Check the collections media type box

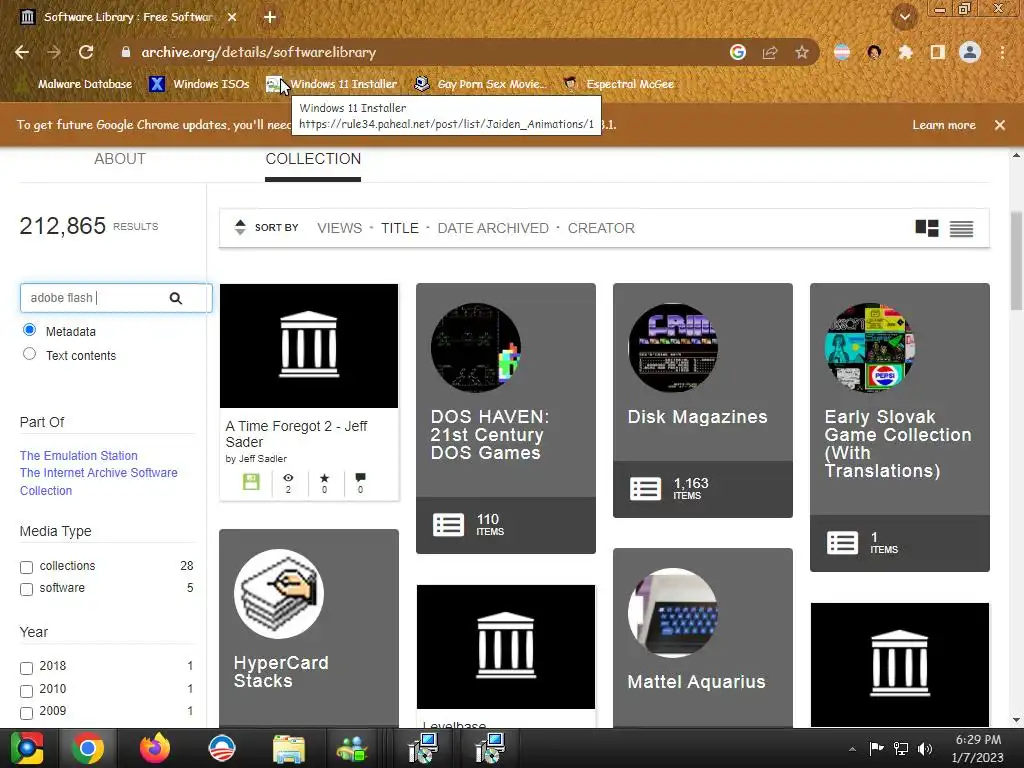click(26, 567)
